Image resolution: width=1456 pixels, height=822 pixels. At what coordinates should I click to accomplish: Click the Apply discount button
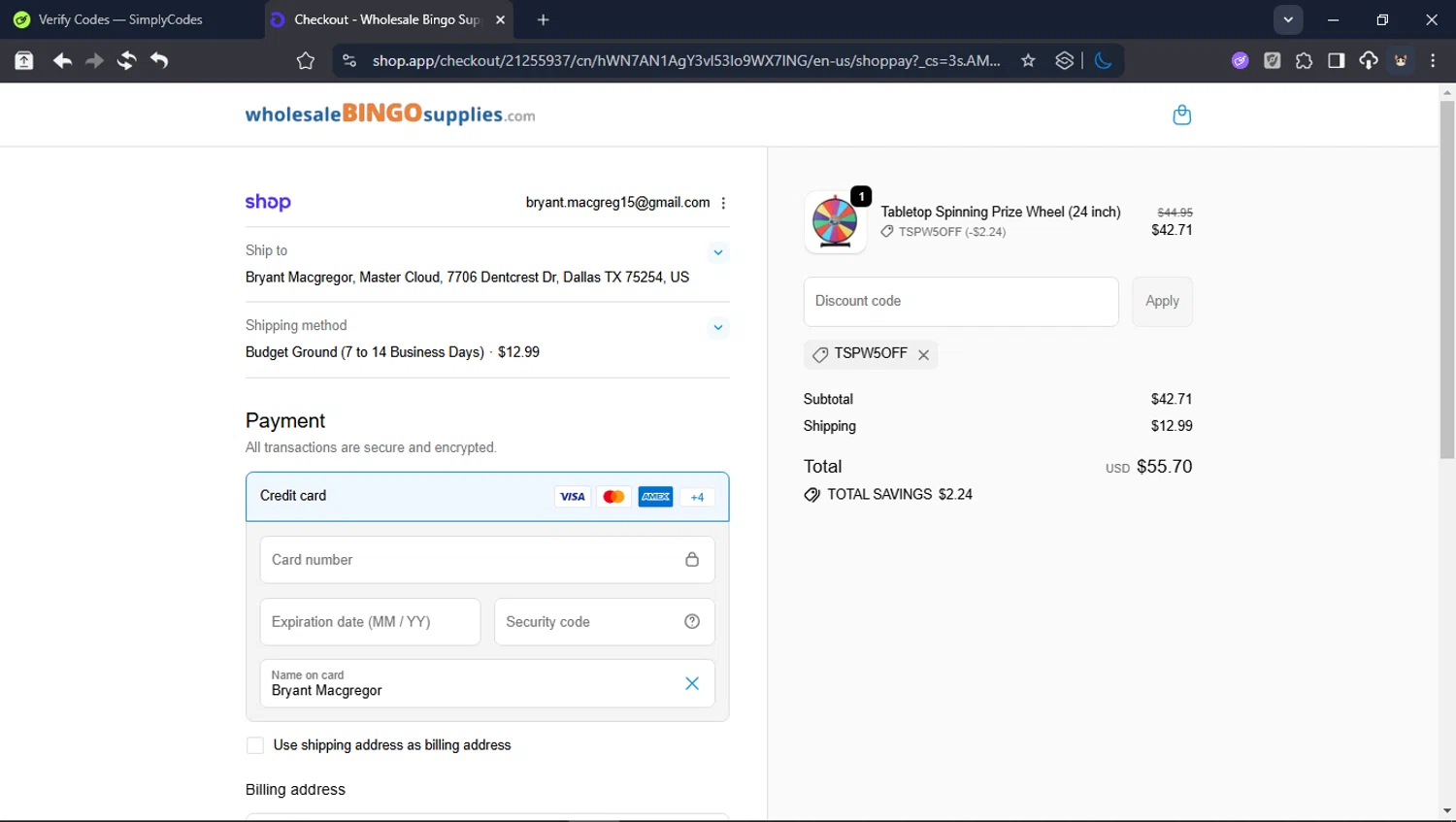pyautogui.click(x=1162, y=302)
